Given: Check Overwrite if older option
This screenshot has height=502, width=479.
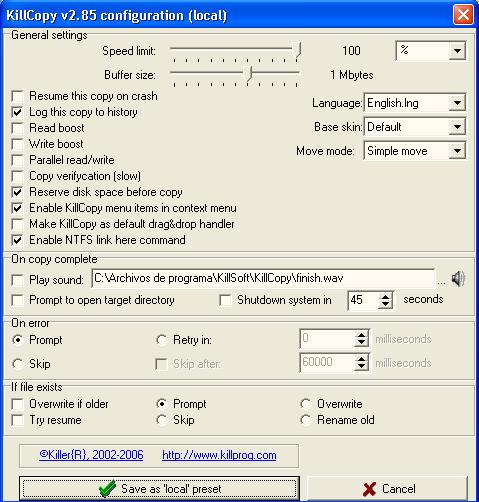Looking at the screenshot, I should (x=17, y=404).
